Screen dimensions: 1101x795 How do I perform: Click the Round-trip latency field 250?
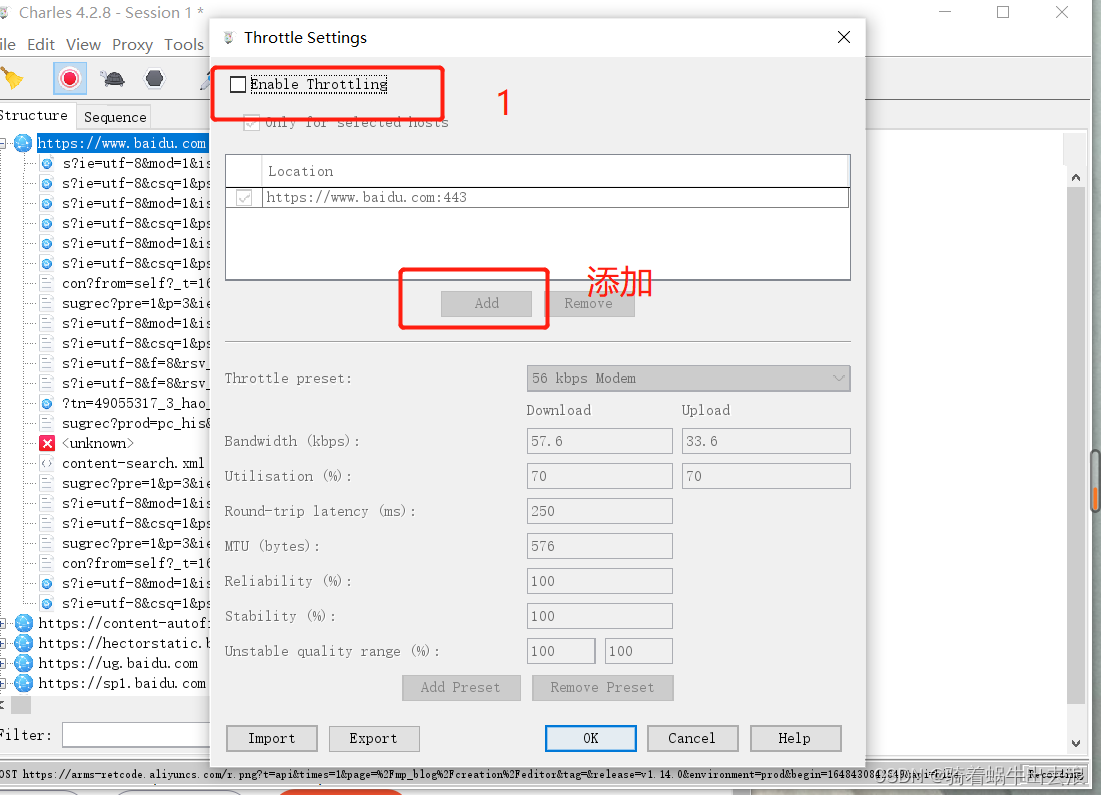600,511
